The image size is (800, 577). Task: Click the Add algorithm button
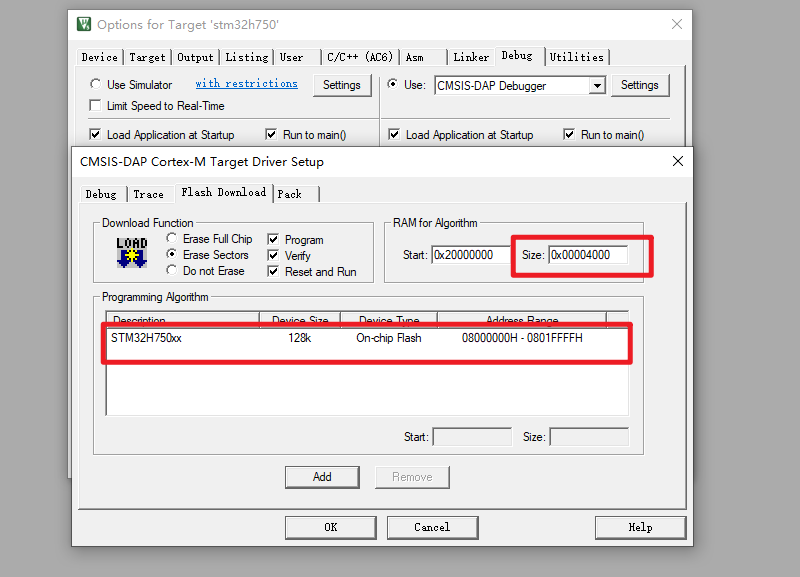[x=322, y=477]
